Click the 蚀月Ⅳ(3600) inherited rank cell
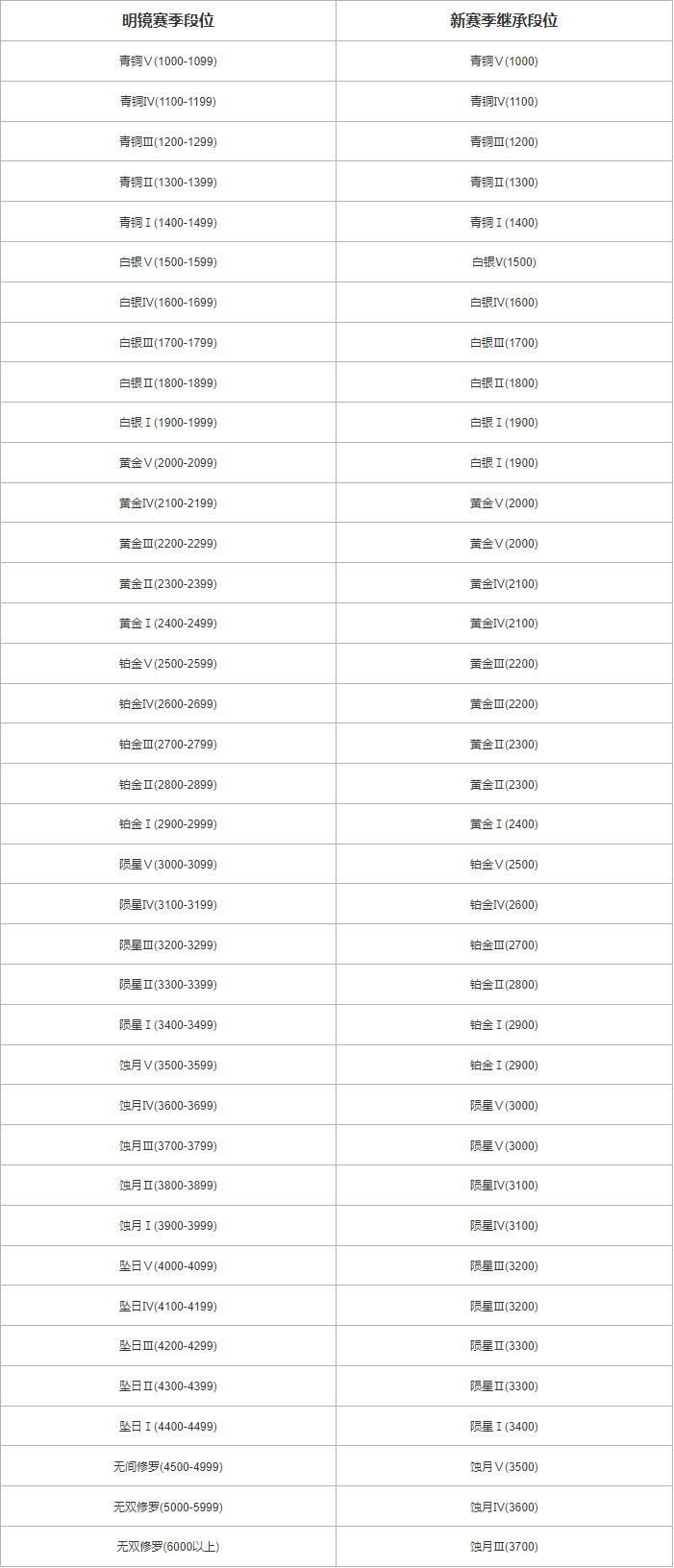 [x=504, y=1507]
